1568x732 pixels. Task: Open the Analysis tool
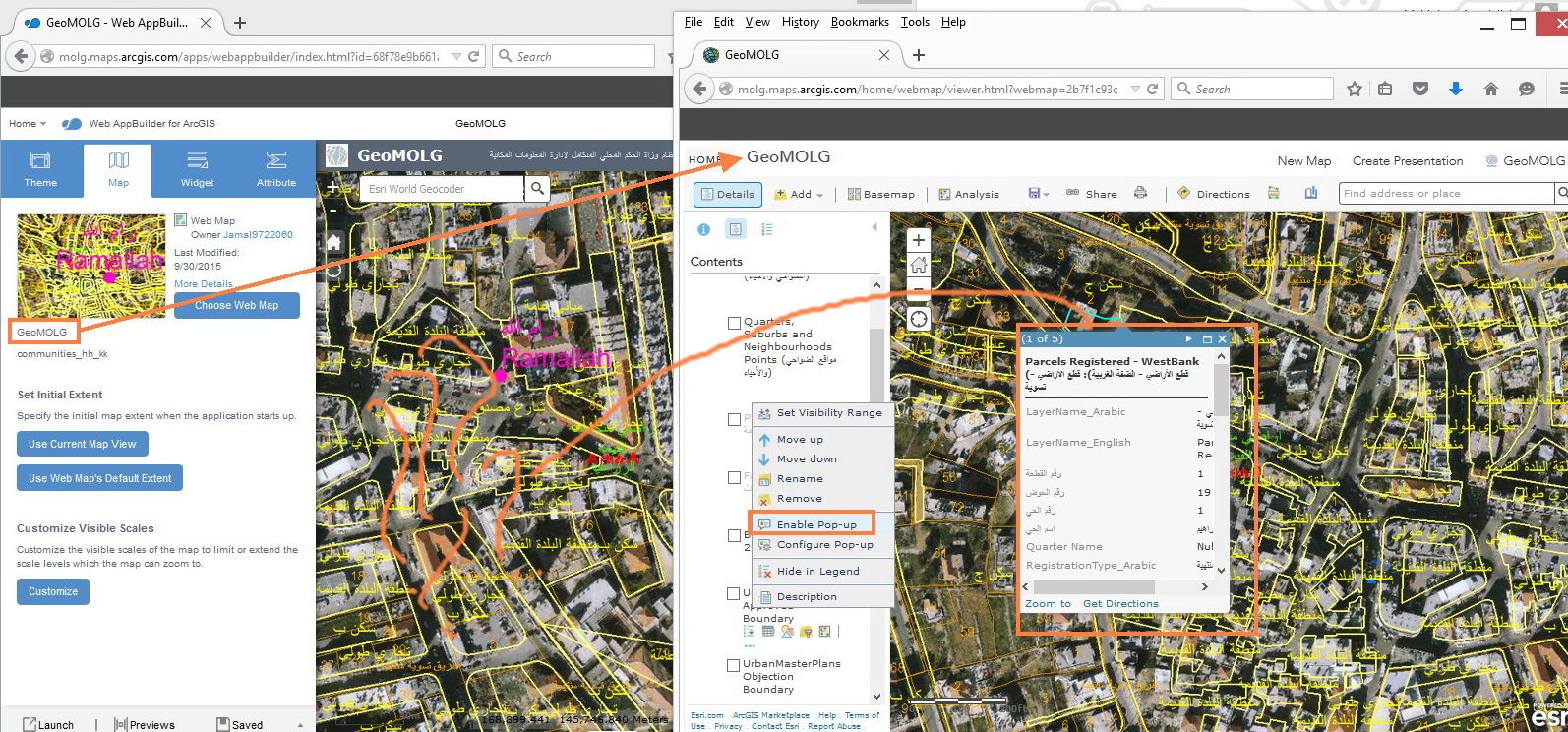pyautogui.click(x=969, y=194)
